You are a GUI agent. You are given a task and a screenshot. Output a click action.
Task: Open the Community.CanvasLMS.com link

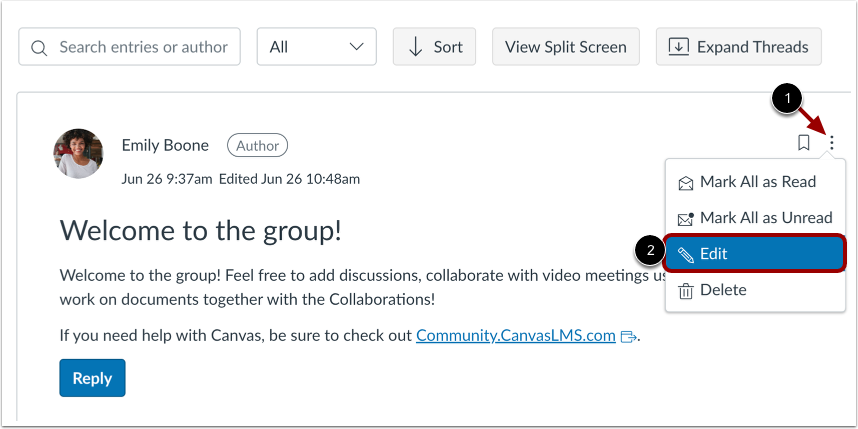515,336
